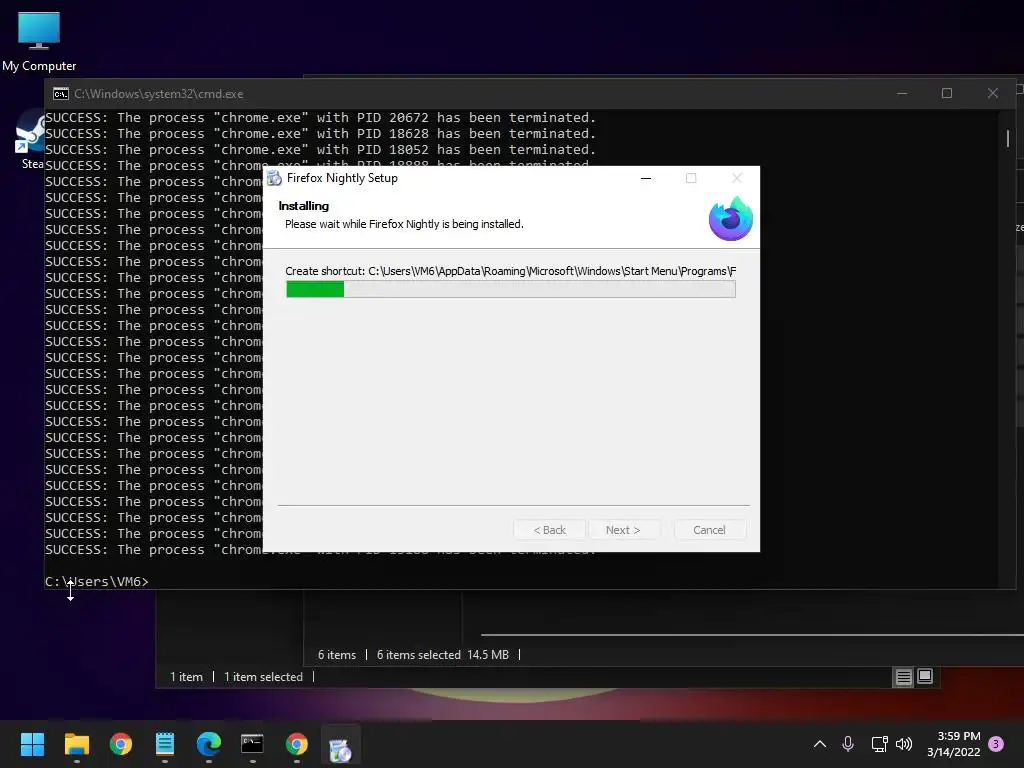Image resolution: width=1024 pixels, height=768 pixels.
Task: Click the PID 18052 terminated line
Action: 320,150
